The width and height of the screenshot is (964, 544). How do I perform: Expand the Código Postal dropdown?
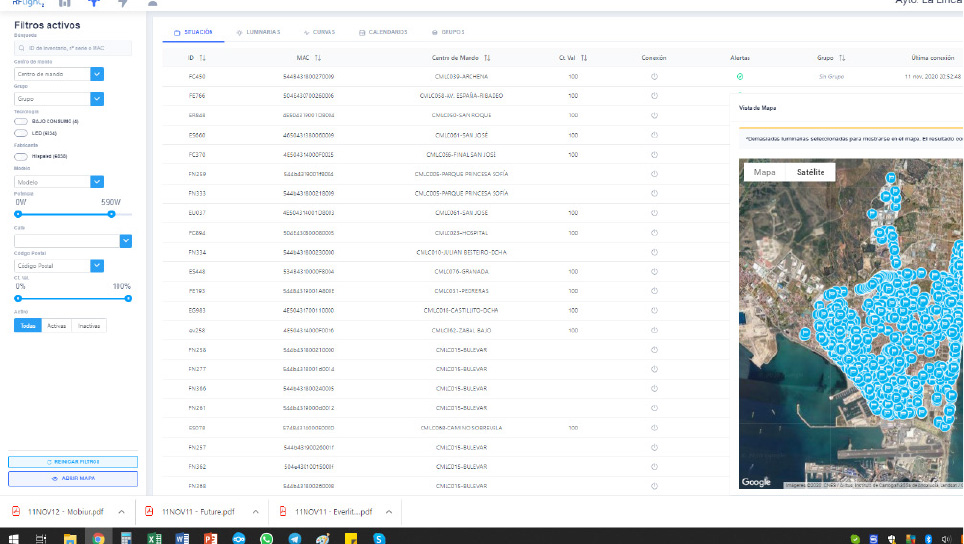click(x=97, y=266)
